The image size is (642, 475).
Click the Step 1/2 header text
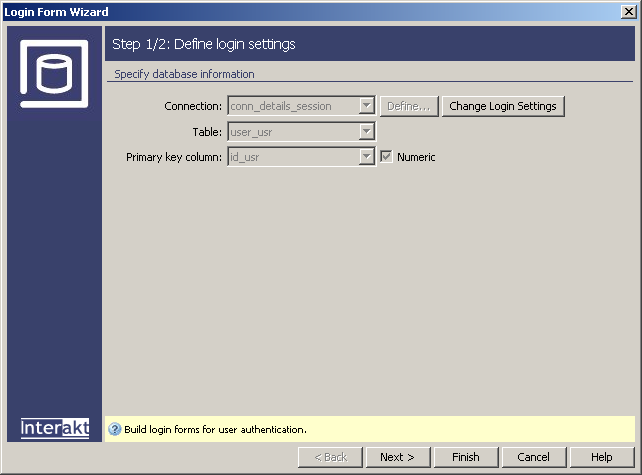coord(203,44)
